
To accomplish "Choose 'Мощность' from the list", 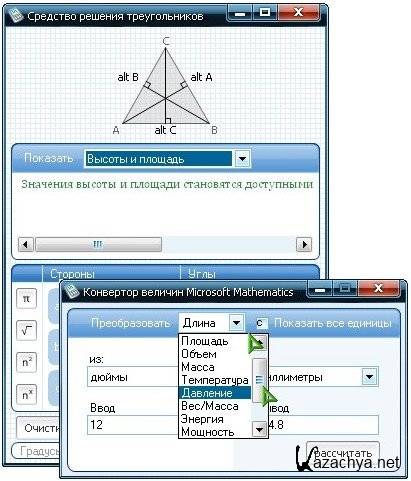I will tap(207, 432).
